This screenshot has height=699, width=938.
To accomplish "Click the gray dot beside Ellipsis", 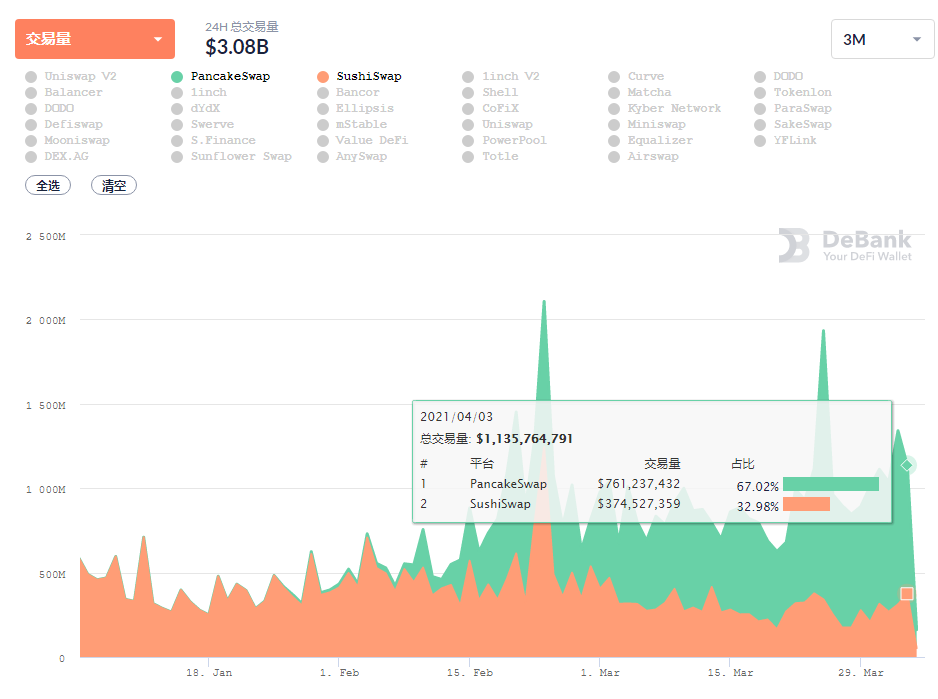I will tap(323, 109).
